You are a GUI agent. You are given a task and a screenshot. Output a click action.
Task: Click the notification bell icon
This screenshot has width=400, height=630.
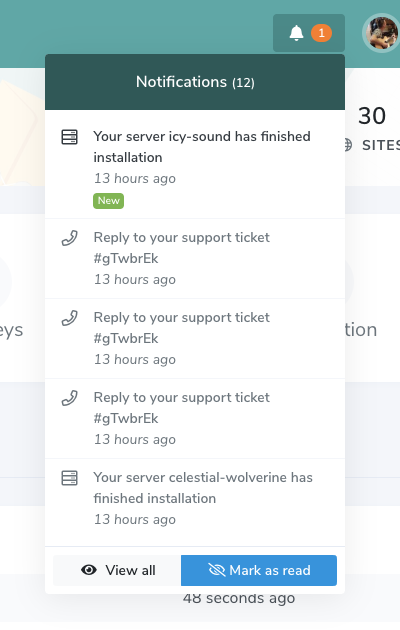click(296, 33)
